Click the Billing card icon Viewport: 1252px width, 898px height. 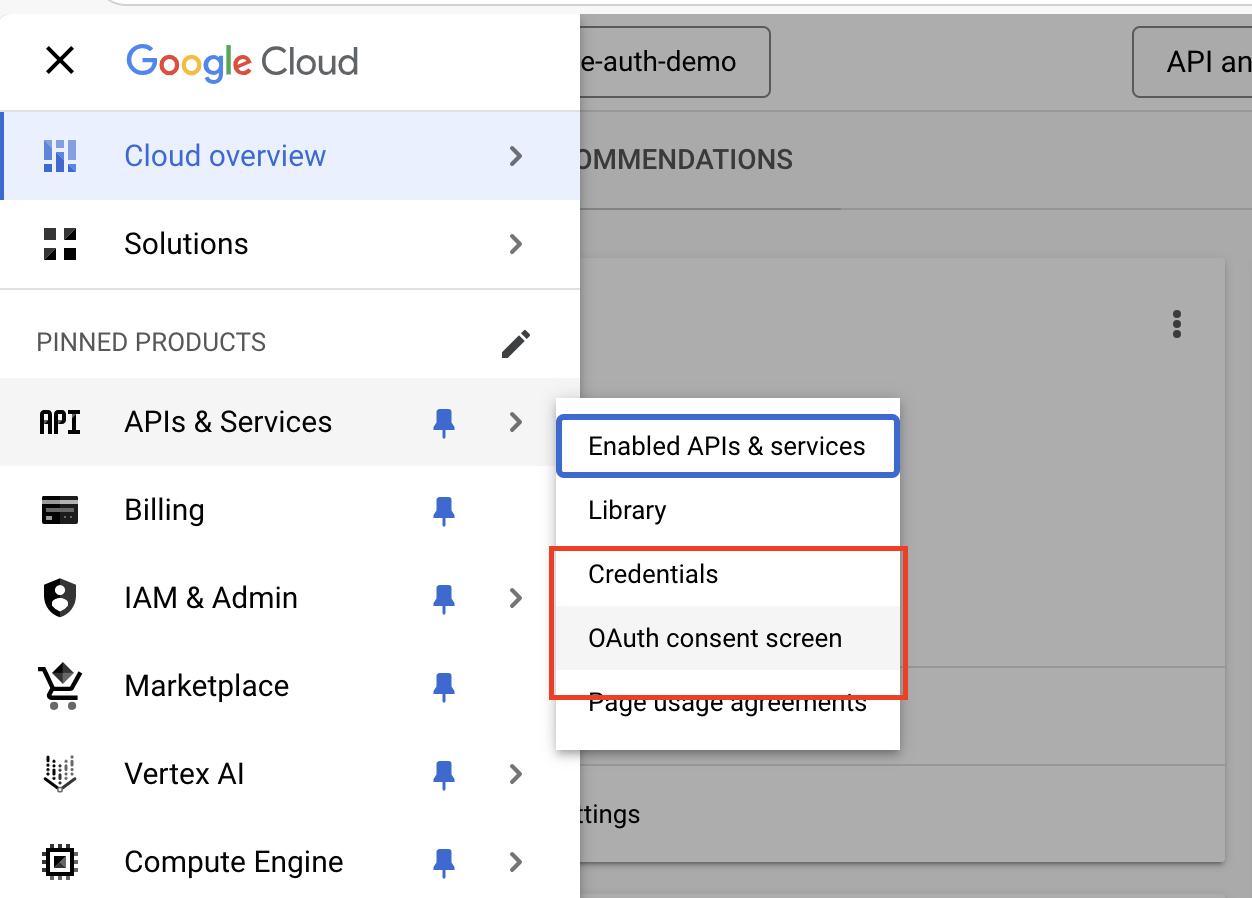point(60,510)
